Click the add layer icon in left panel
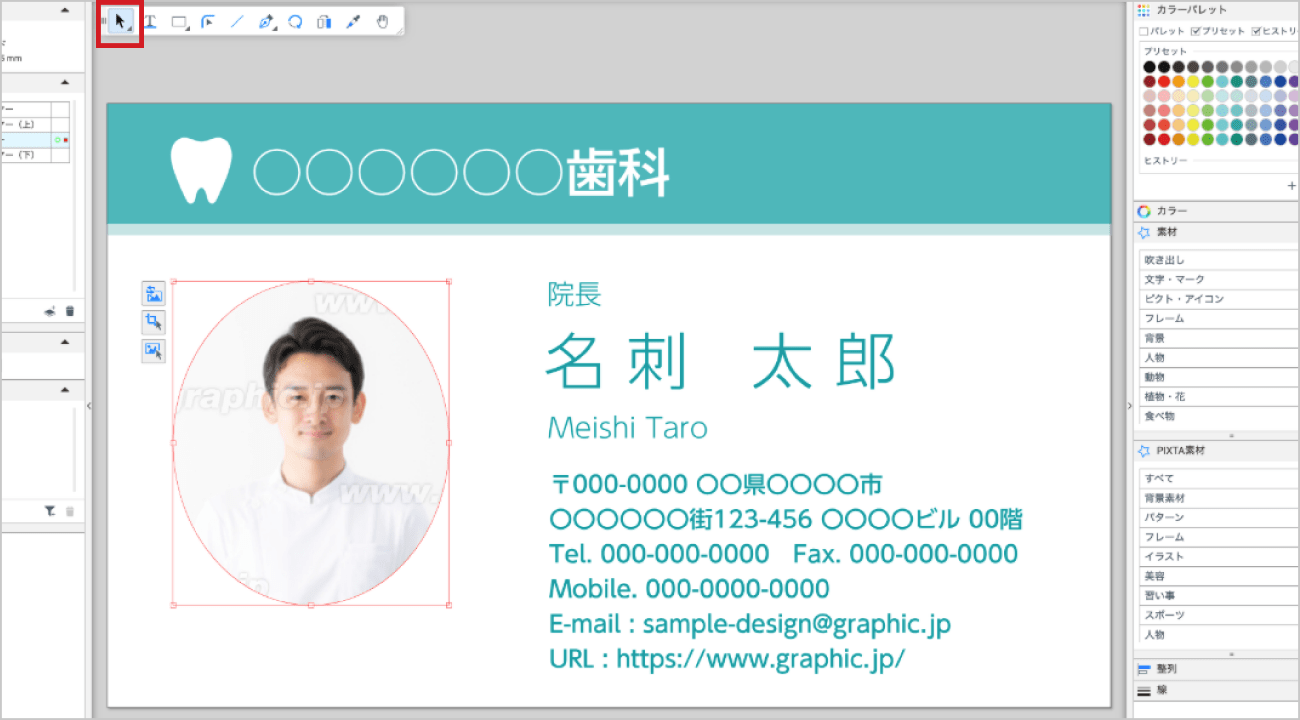 point(50,311)
